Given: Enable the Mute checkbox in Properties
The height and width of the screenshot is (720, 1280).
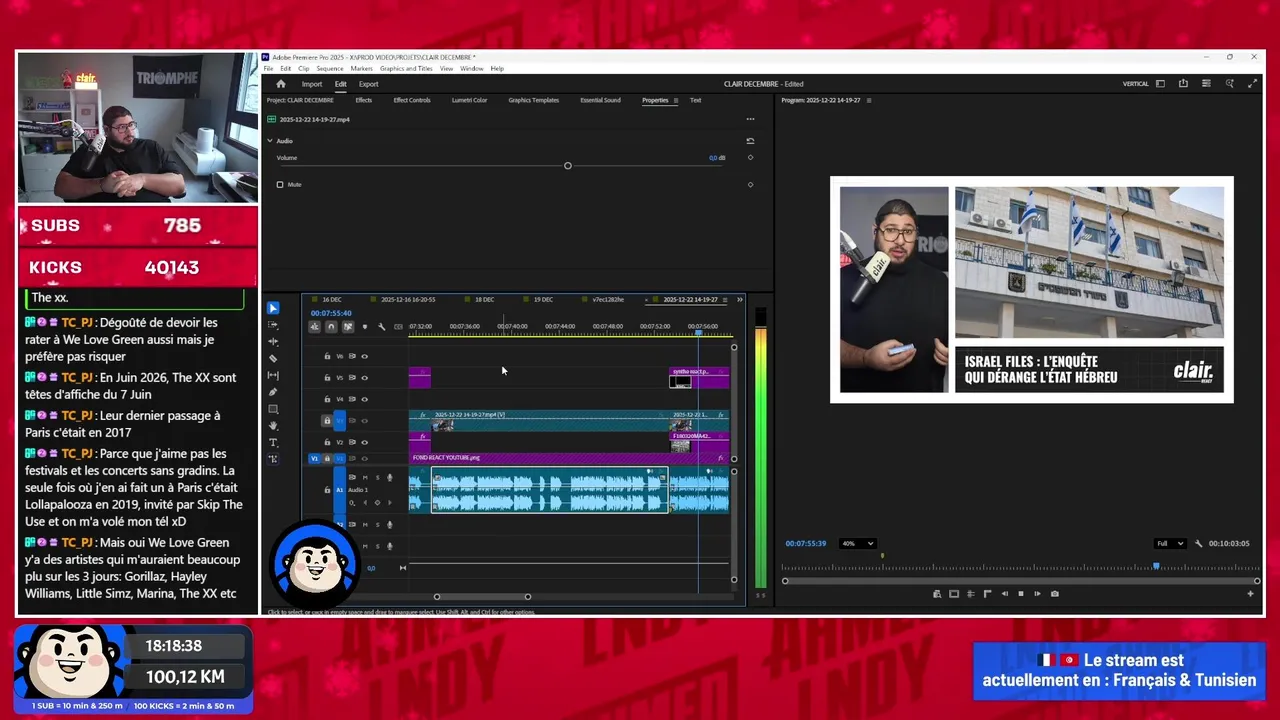Looking at the screenshot, I should point(280,185).
